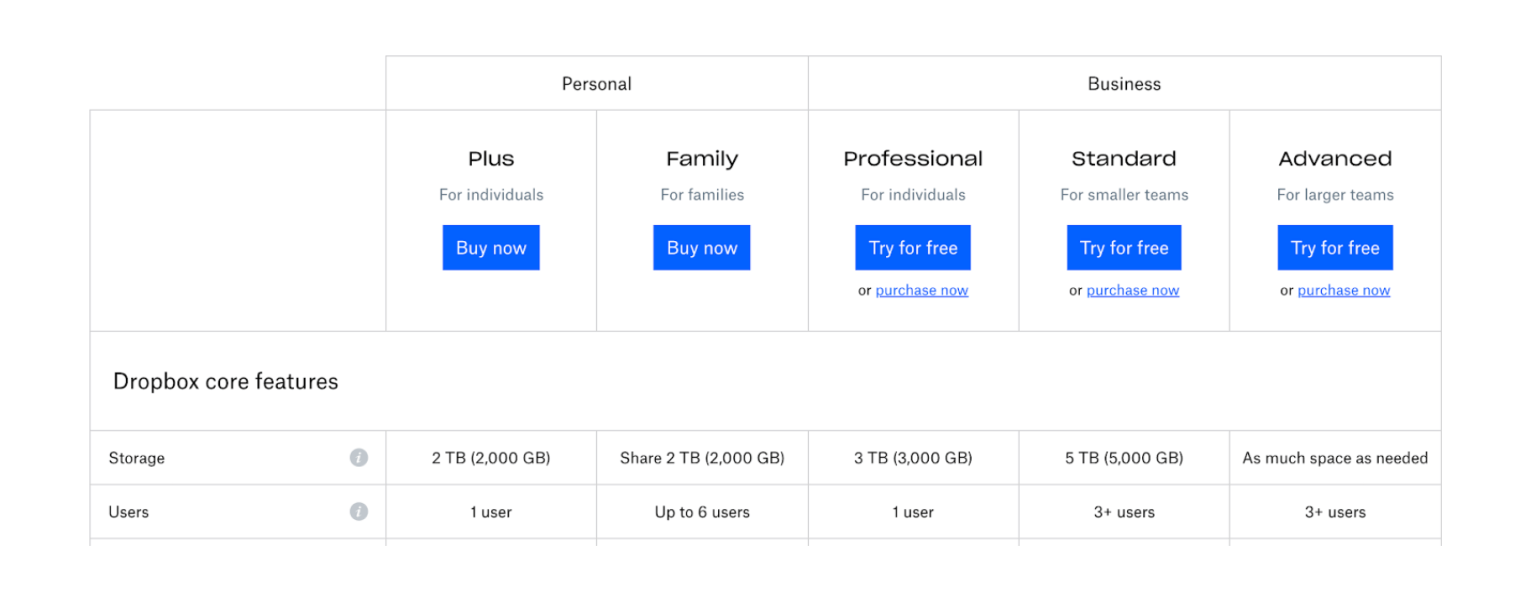This screenshot has height=598, width=1536.
Task: Open purchase now link under Standard
Action: 1133,291
